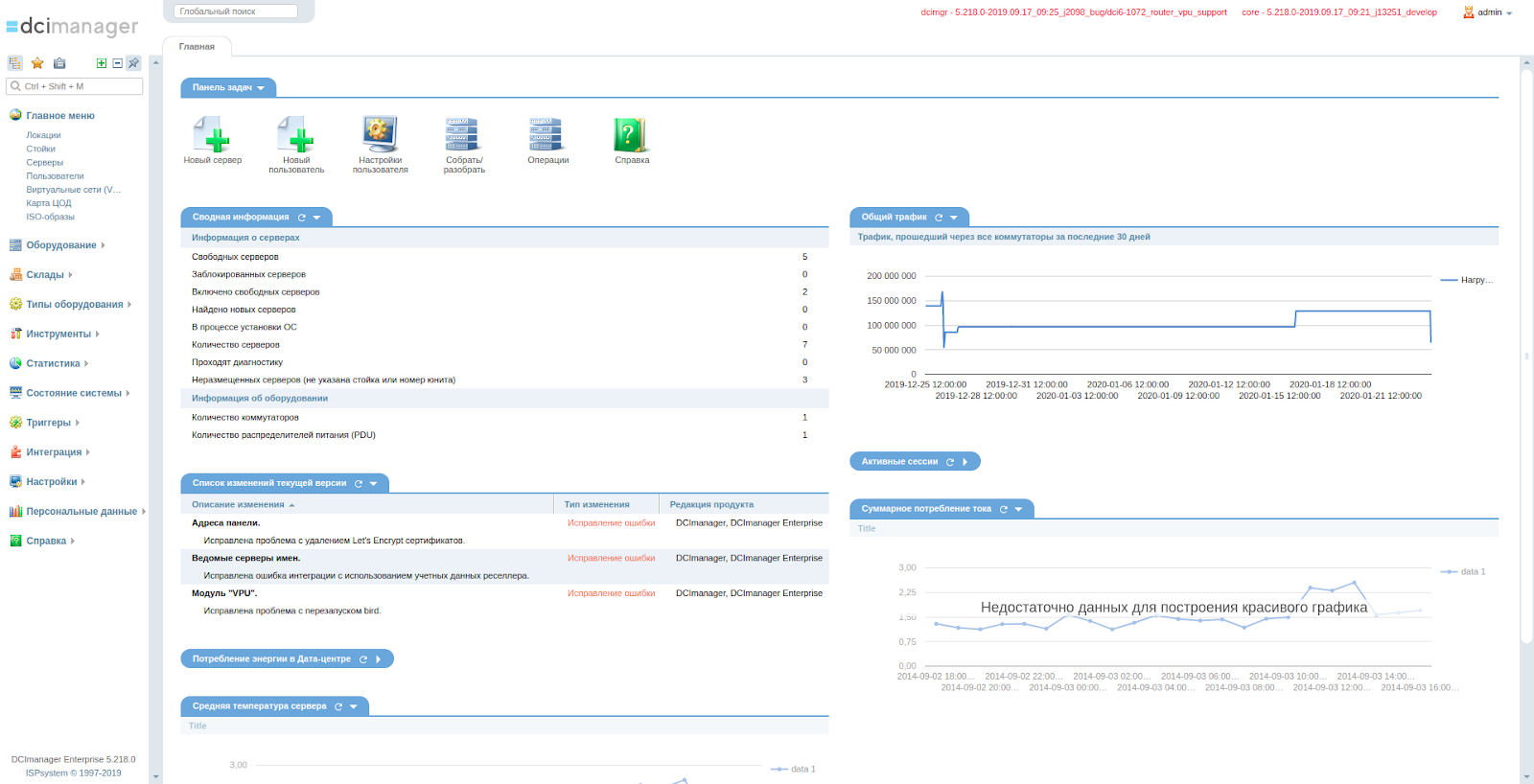The image size is (1534, 784).
Task: Open the Operations icon
Action: tap(548, 140)
